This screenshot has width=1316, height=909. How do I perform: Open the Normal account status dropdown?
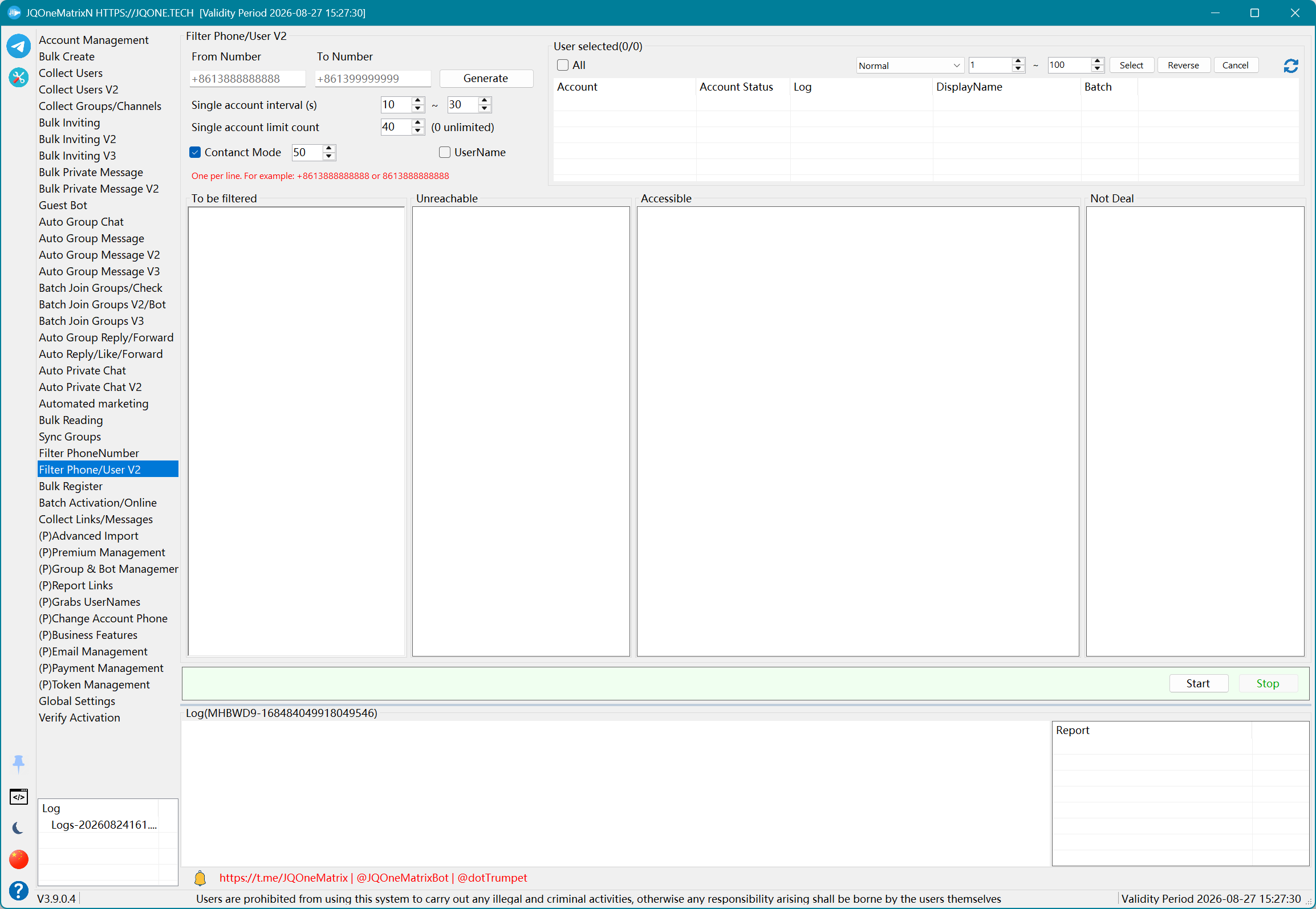tap(909, 66)
